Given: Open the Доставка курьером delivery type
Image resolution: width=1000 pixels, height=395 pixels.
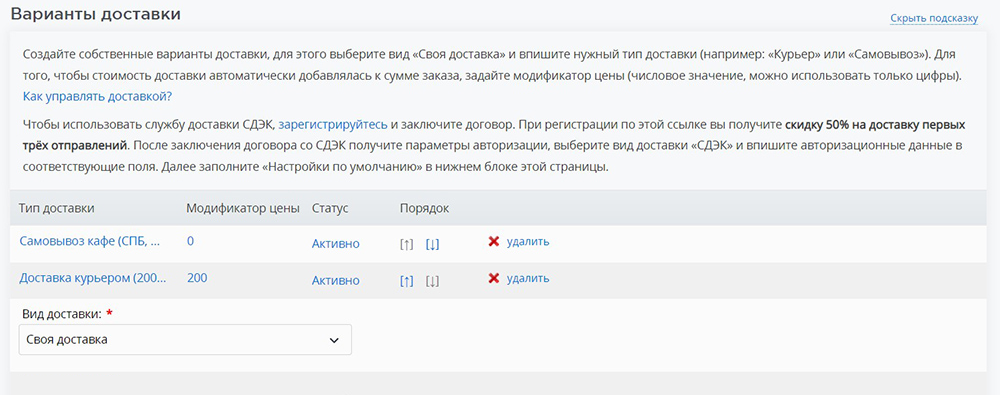Looking at the screenshot, I should click(93, 278).
